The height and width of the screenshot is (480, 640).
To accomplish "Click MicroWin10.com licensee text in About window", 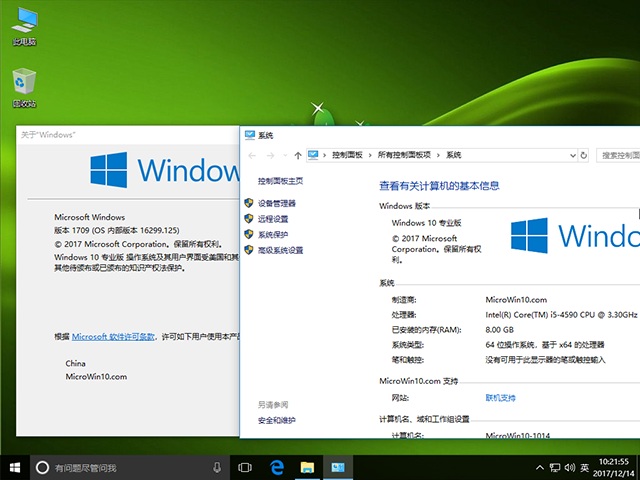I will pos(96,377).
